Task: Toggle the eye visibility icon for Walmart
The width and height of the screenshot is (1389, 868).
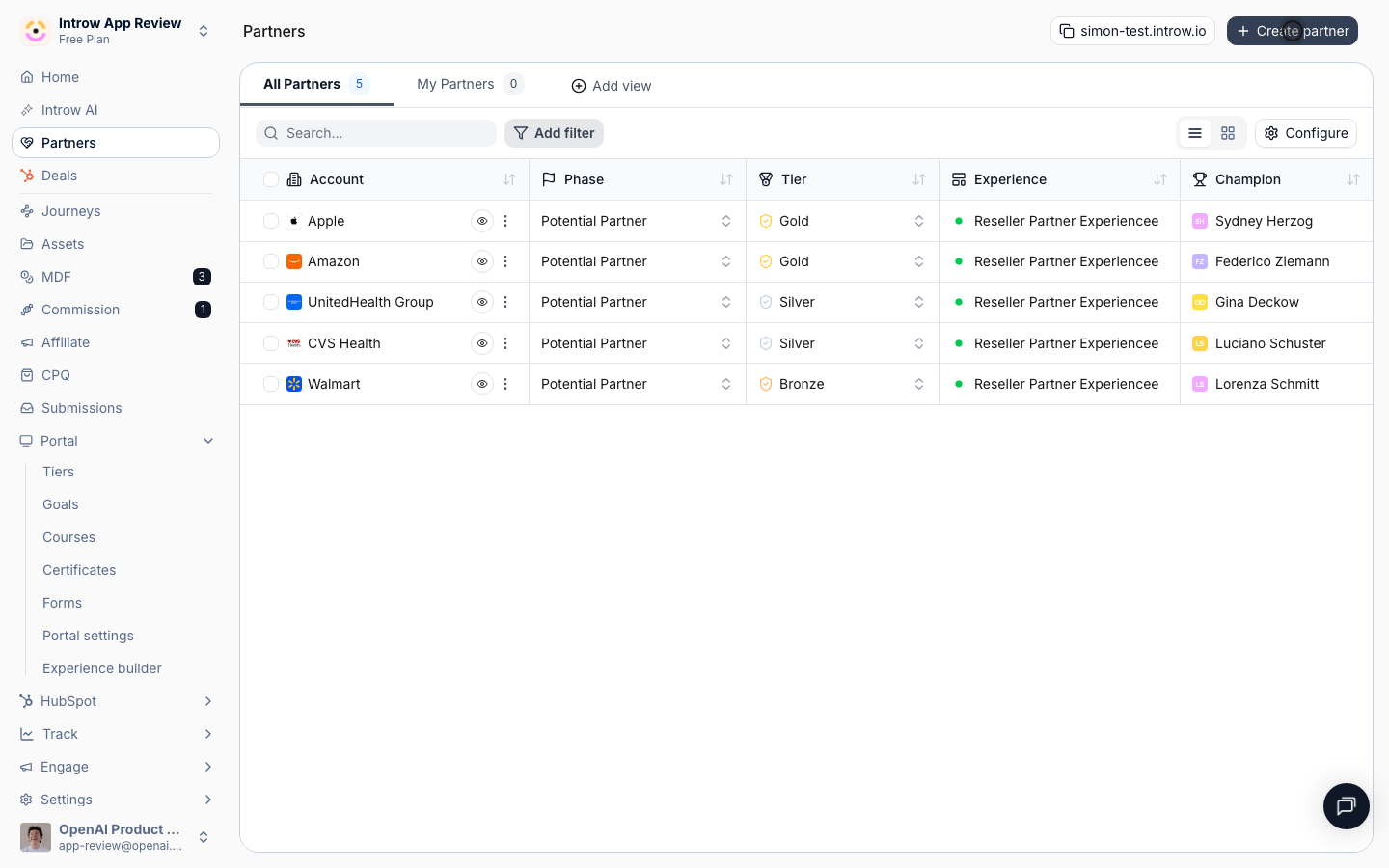Action: pyautogui.click(x=482, y=384)
